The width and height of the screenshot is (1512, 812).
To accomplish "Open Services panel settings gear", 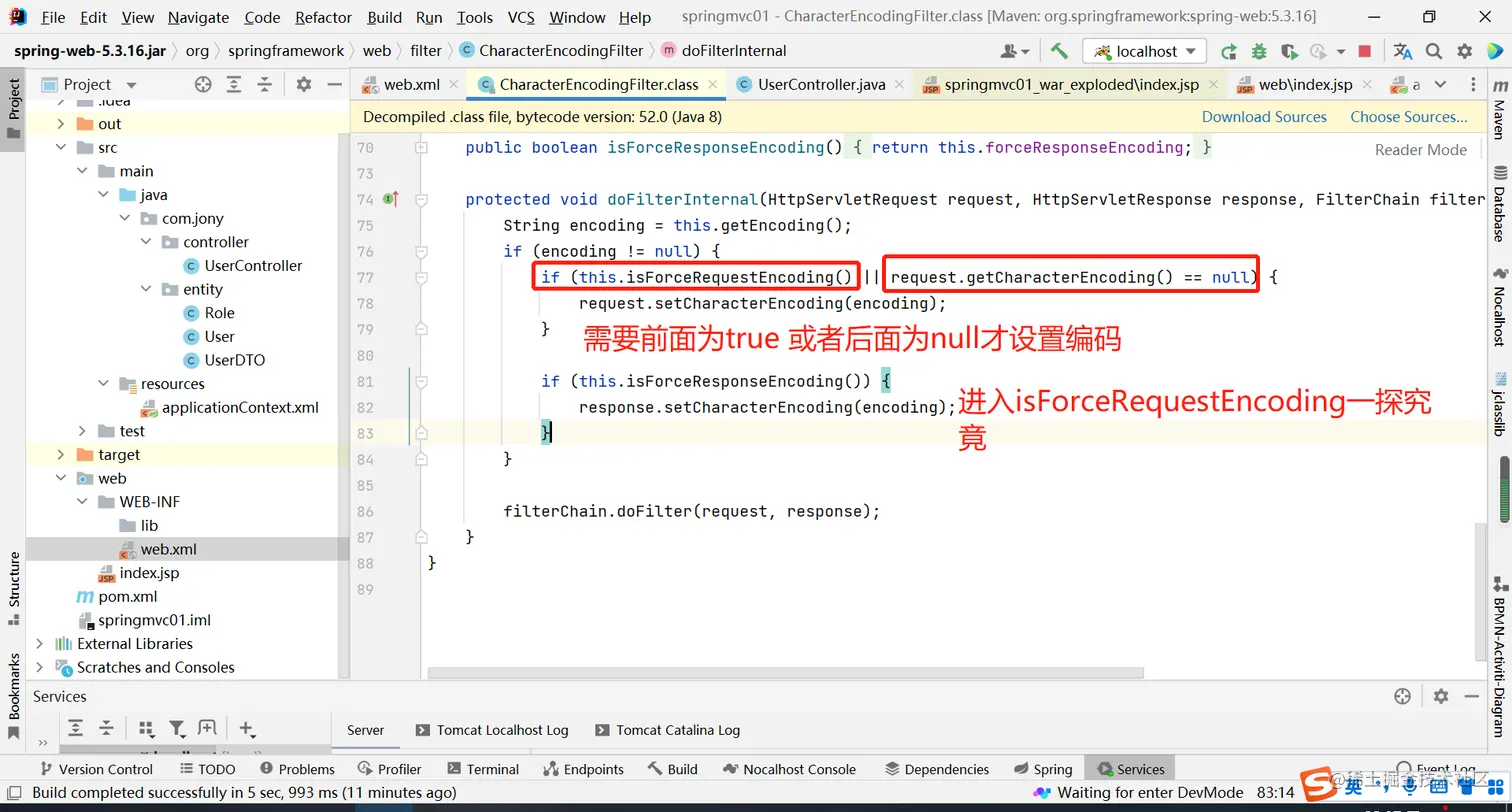I will click(1441, 696).
